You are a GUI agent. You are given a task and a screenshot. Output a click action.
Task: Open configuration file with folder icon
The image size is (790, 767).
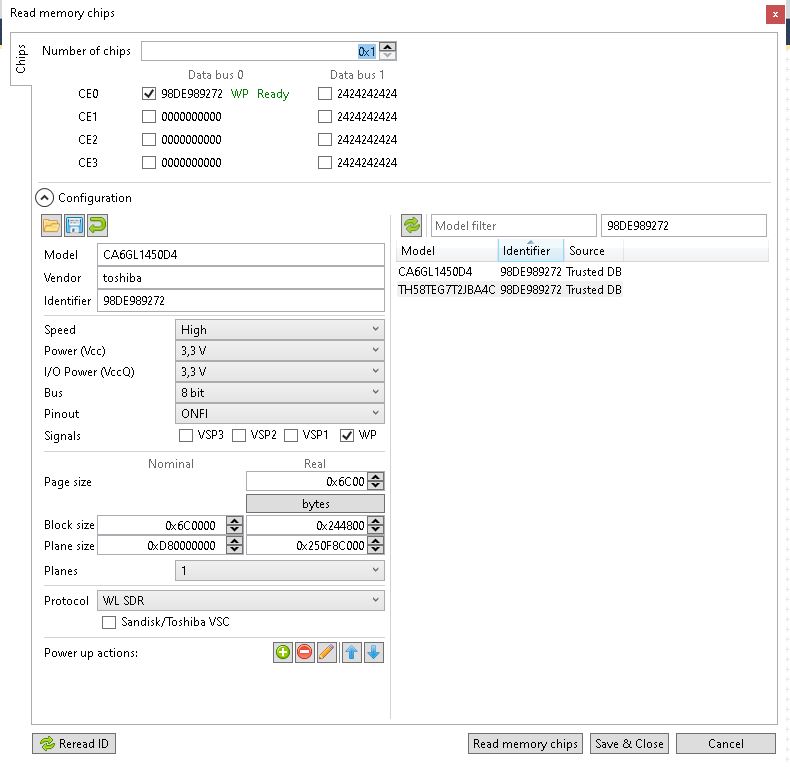click(x=51, y=225)
